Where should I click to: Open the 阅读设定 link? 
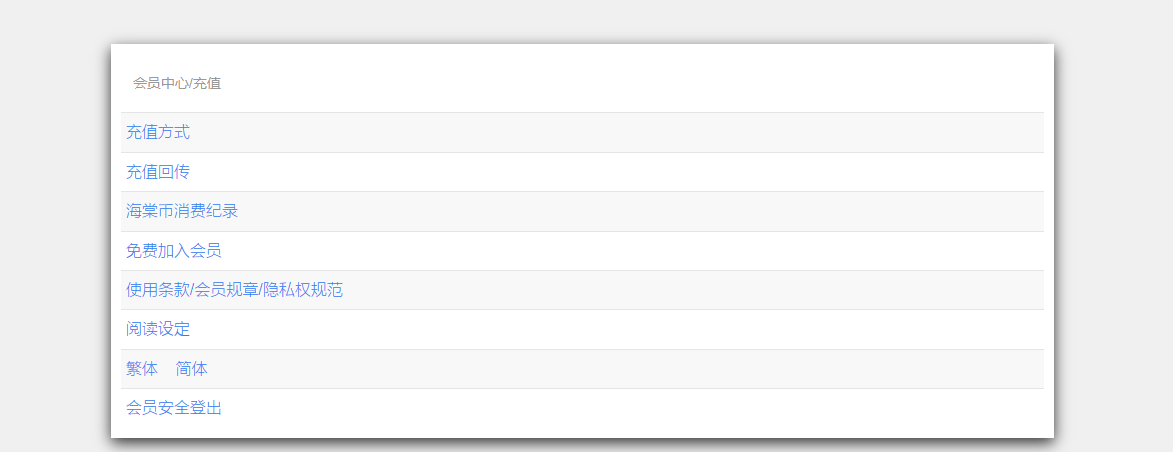(x=158, y=329)
